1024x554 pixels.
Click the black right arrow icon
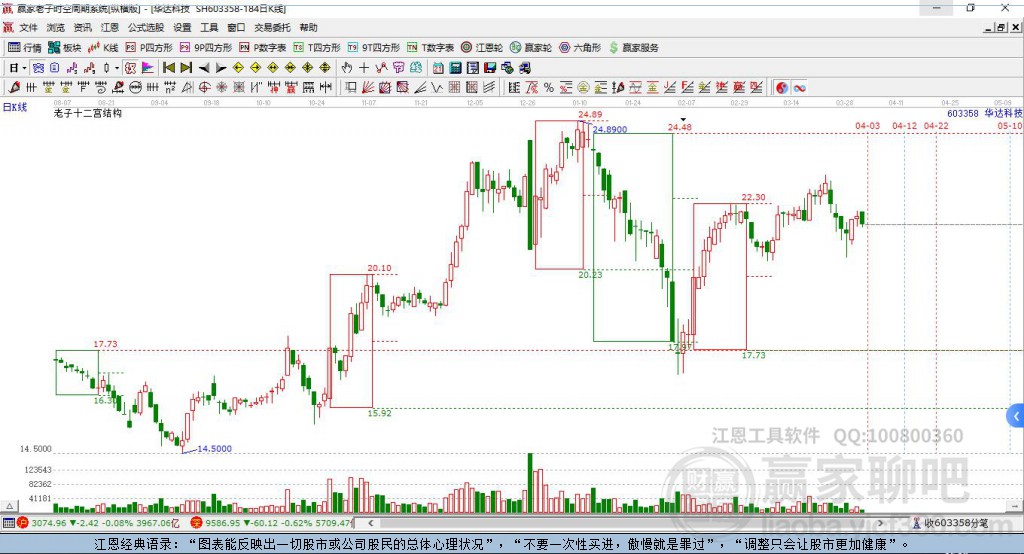click(x=221, y=68)
